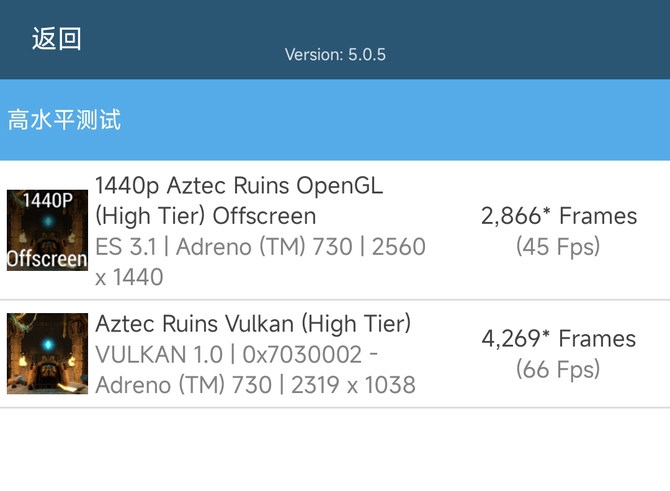Viewport: 670px width, 491px height.
Task: Select the 高水平测试 section header
Action: [x=64, y=120]
